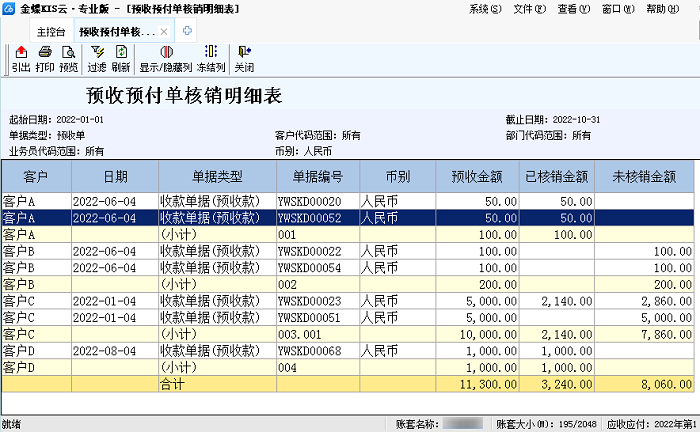Switch to the 主控台 tab
Screen dimensions: 700x432
coord(51,32)
